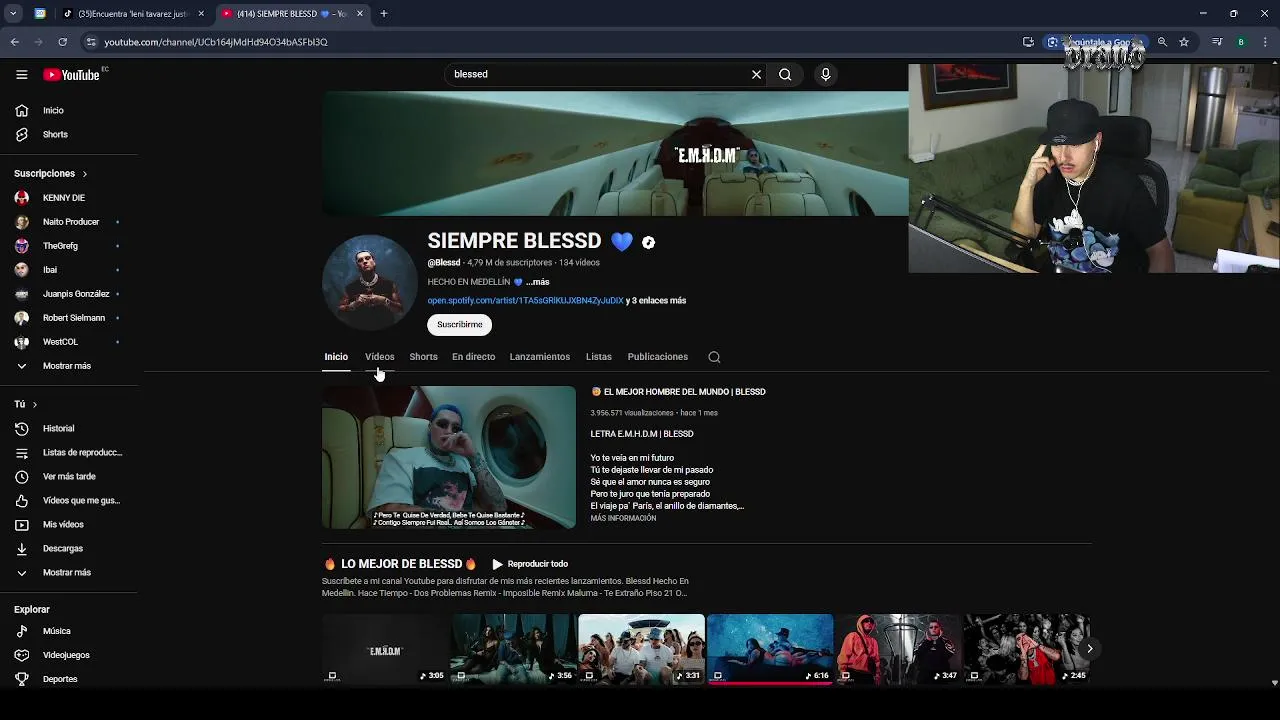
Task: Select the Inicio channel tab
Action: pyautogui.click(x=336, y=357)
